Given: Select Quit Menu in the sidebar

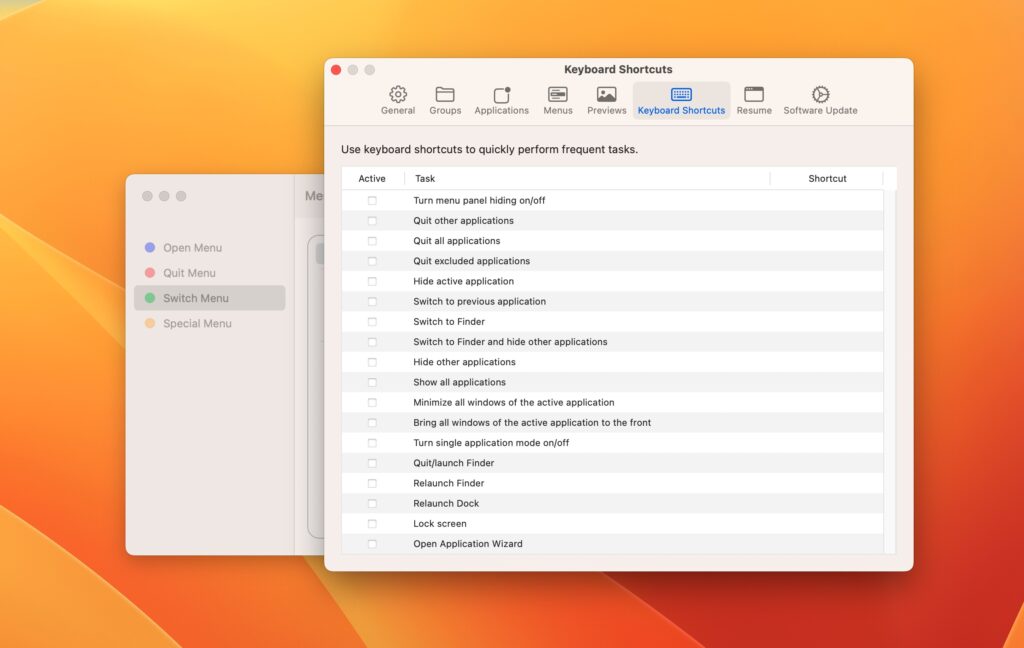Looking at the screenshot, I should pyautogui.click(x=191, y=272).
